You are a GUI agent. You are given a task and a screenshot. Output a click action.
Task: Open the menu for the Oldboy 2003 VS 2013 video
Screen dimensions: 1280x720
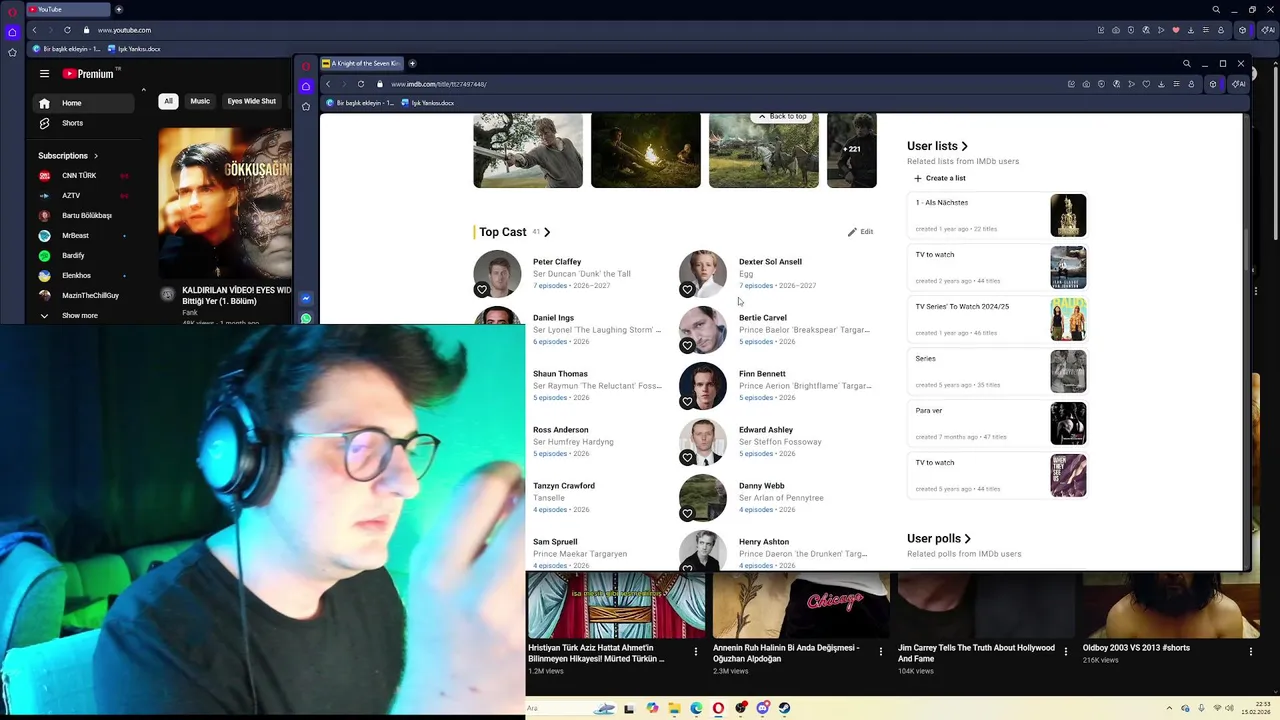1251,652
